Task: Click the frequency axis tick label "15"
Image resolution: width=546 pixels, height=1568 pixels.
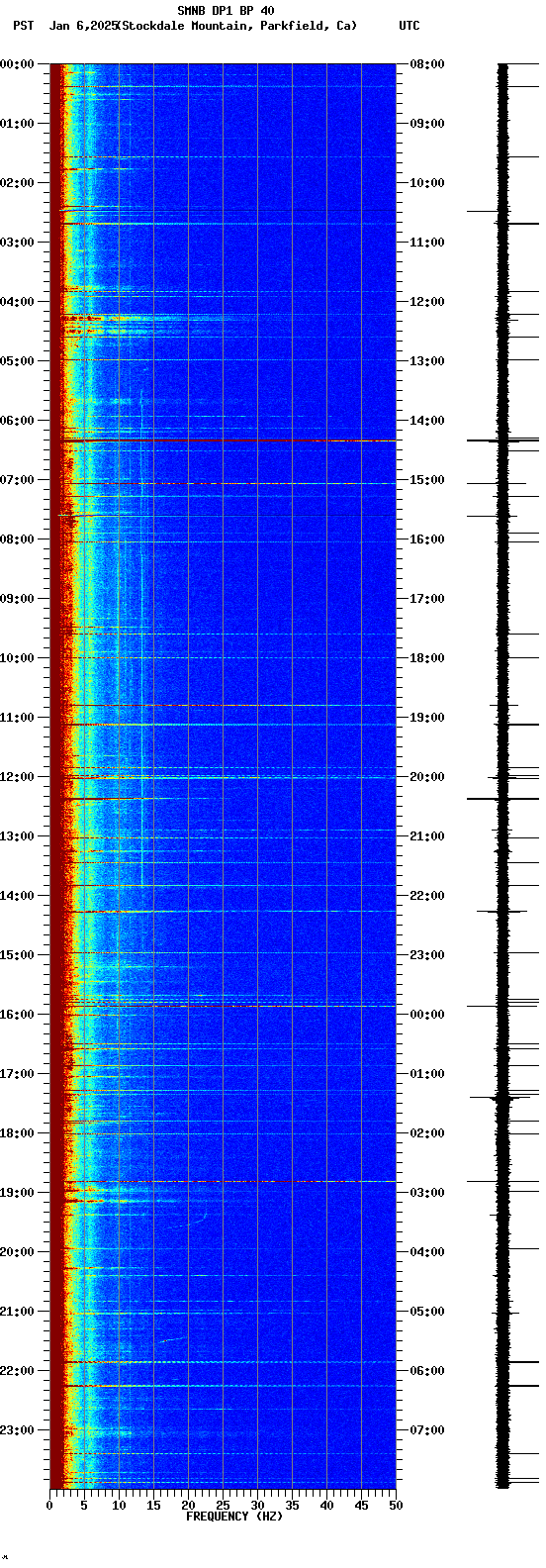Action: point(153,1506)
